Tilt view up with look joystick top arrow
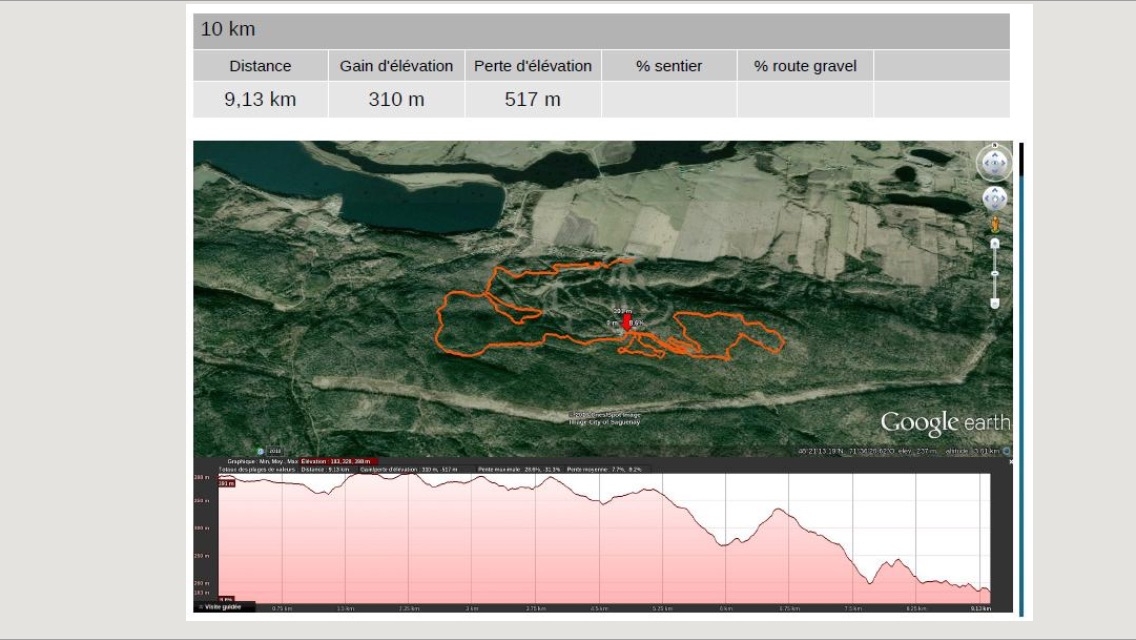This screenshot has height=640, width=1136. [994, 152]
